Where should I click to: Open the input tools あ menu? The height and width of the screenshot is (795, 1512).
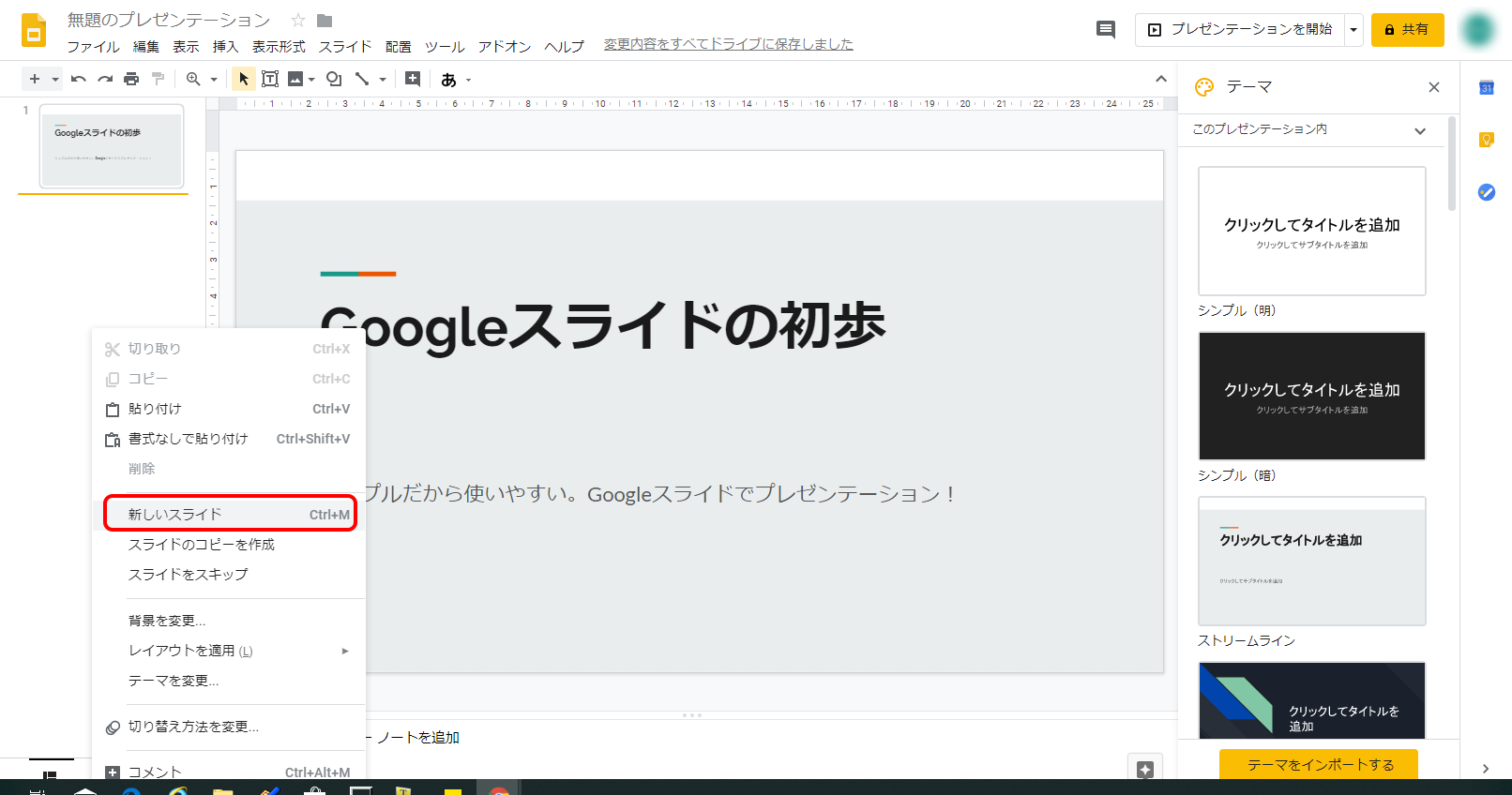449,80
